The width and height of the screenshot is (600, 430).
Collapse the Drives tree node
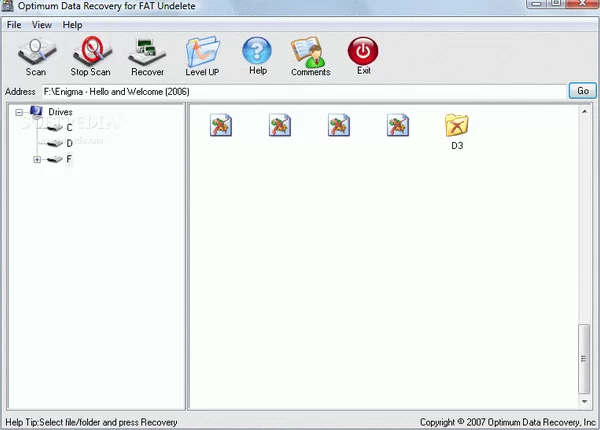click(x=19, y=112)
